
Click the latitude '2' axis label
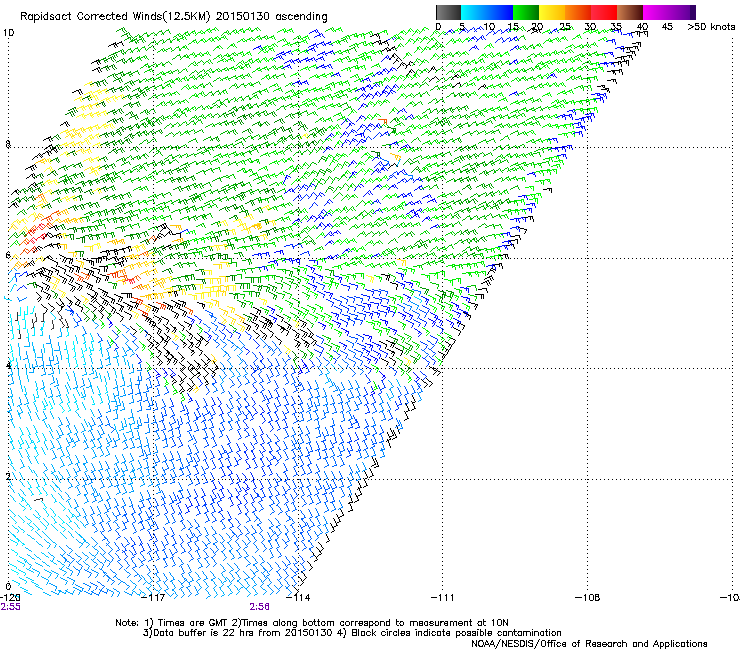point(8,477)
